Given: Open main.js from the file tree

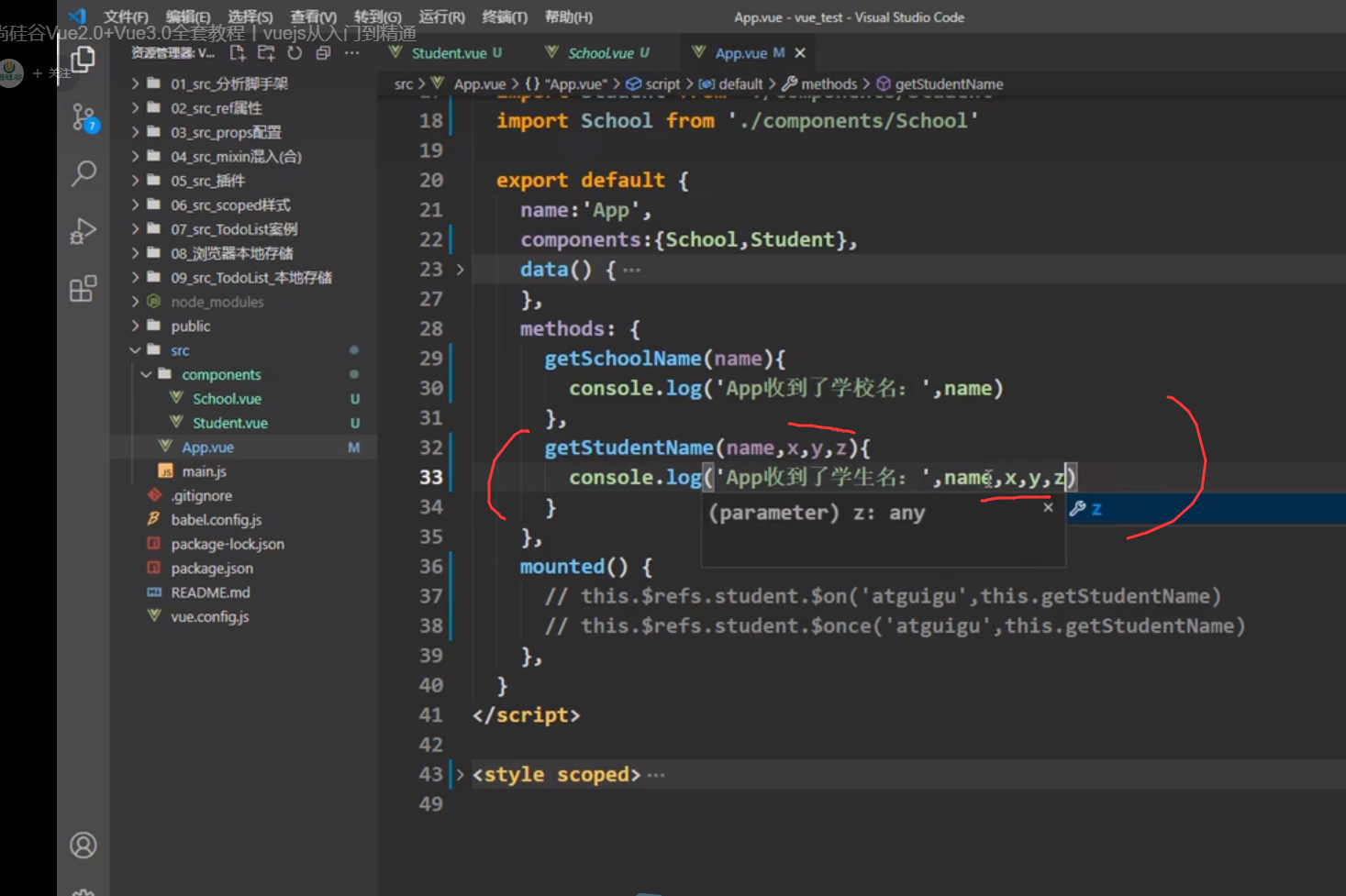Looking at the screenshot, I should click(204, 471).
